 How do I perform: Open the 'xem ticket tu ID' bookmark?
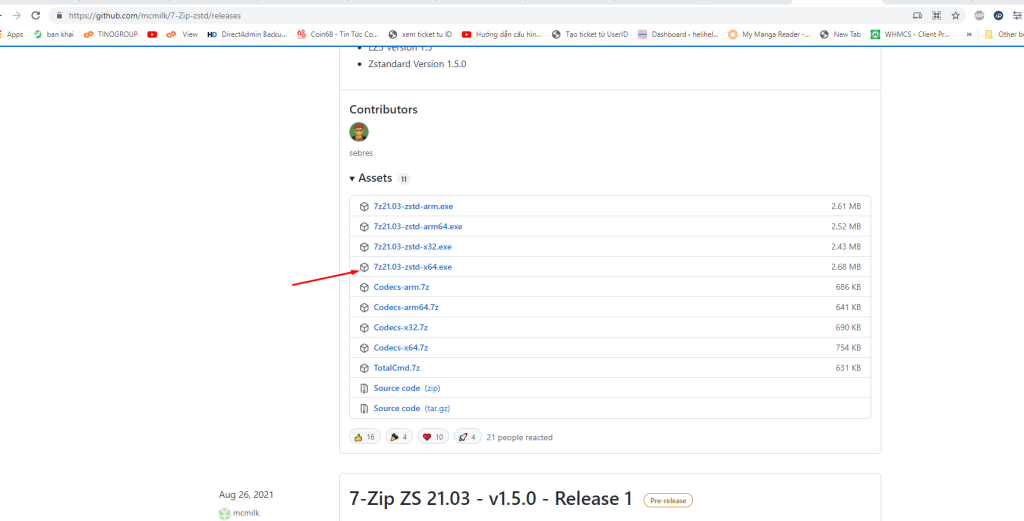(420, 35)
